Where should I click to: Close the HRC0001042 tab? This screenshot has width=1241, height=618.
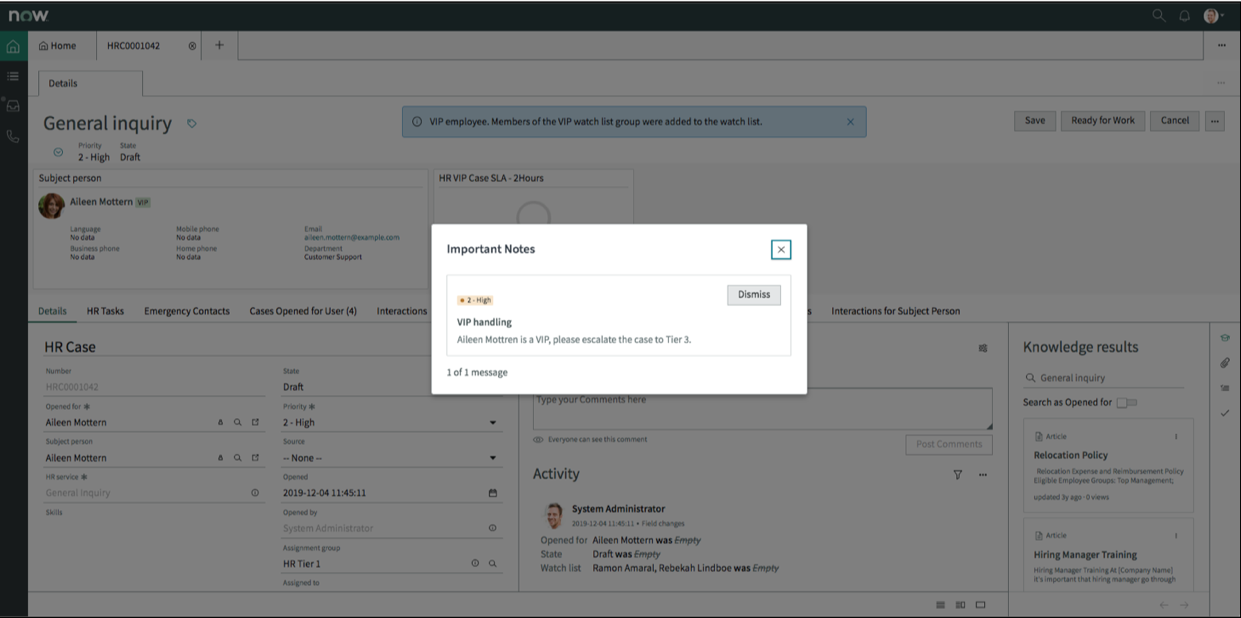click(x=193, y=46)
